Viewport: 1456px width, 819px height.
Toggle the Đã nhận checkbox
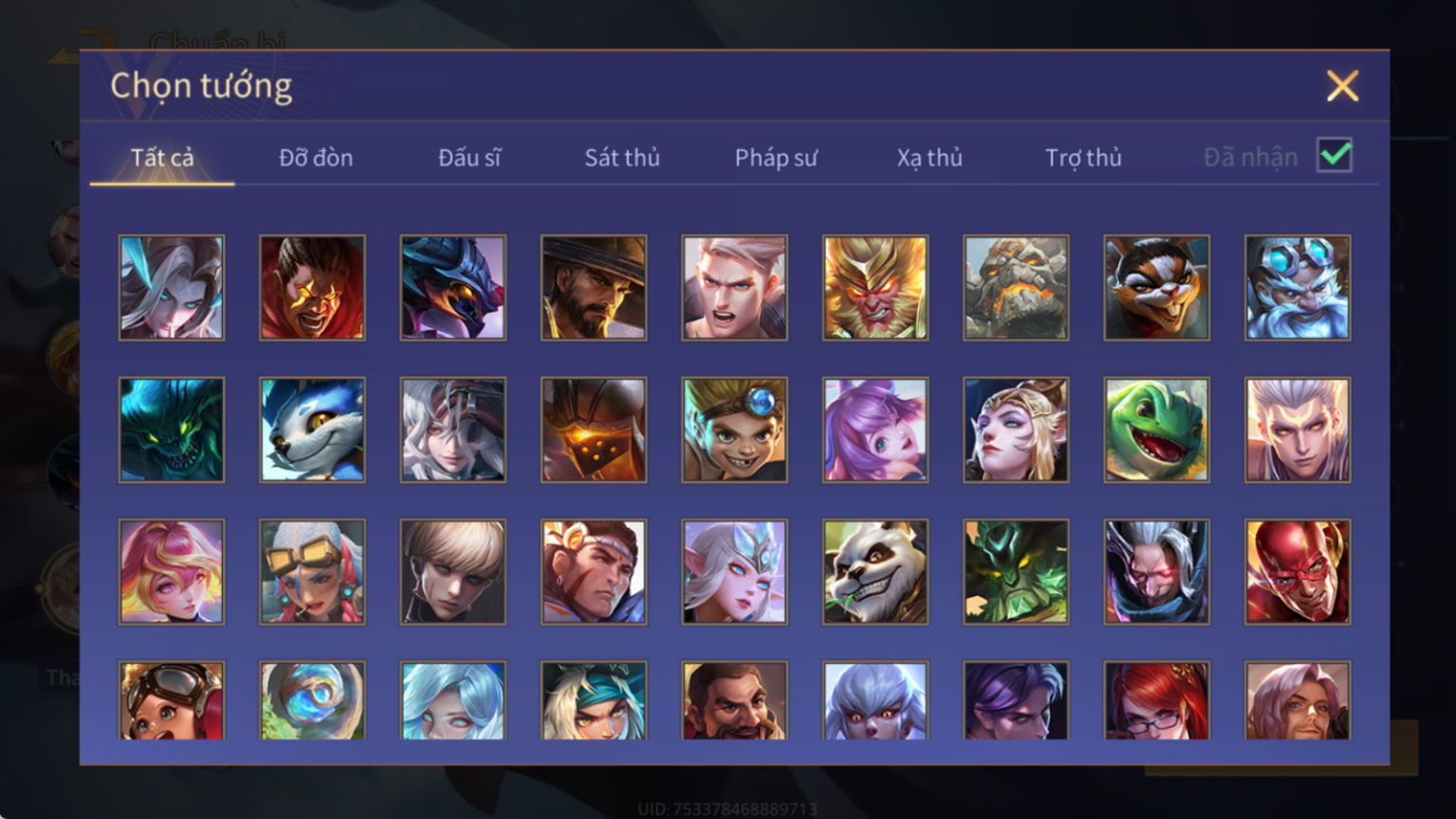click(x=1335, y=156)
